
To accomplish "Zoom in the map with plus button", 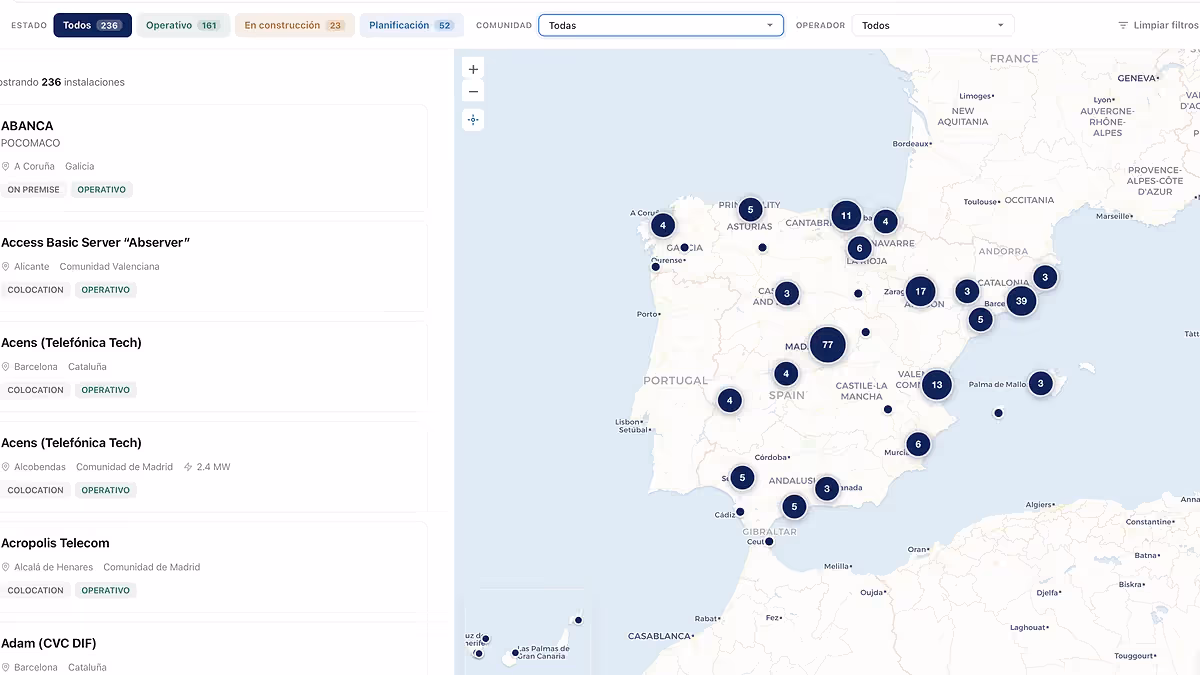I will coord(473,69).
